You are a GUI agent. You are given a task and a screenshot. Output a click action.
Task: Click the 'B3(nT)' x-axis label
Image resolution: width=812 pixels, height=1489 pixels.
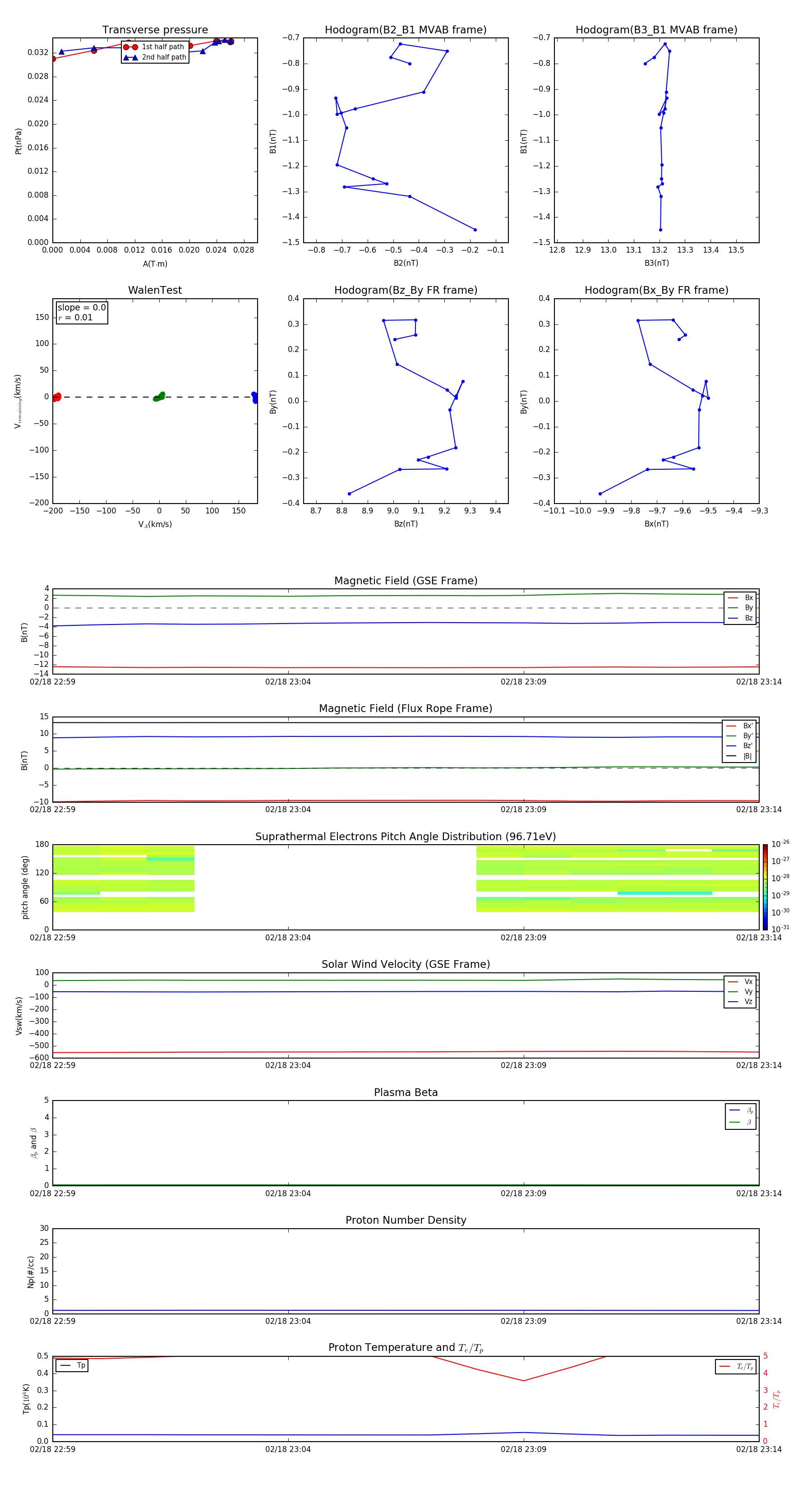[x=656, y=263]
